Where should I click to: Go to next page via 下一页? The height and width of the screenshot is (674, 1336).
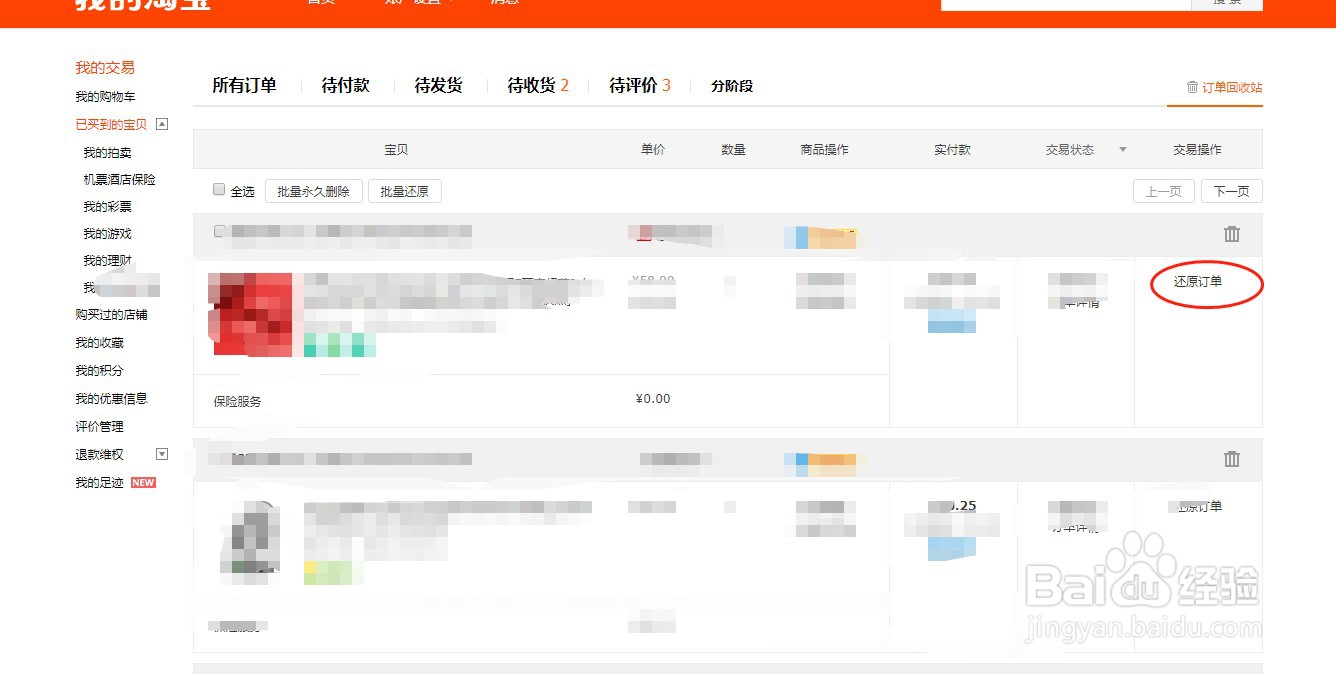point(1231,190)
